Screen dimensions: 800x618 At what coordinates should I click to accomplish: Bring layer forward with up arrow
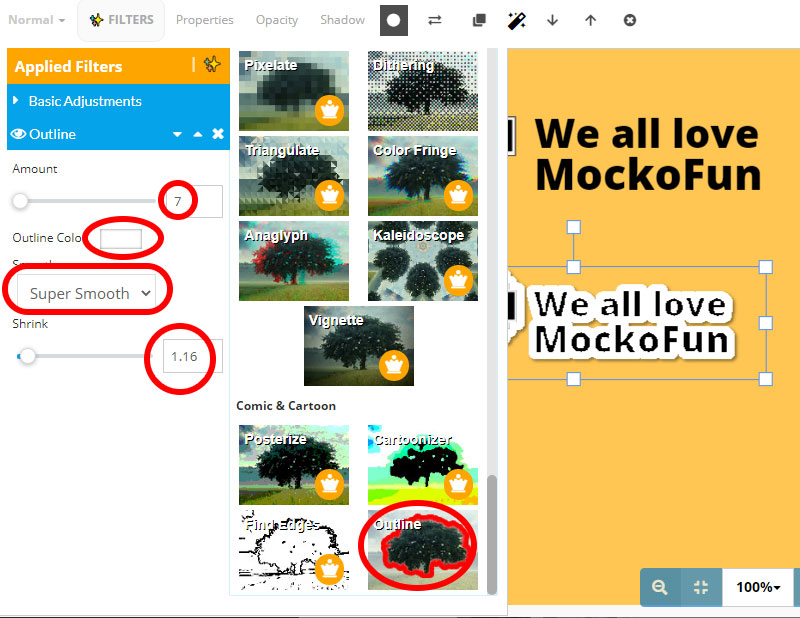coord(590,20)
